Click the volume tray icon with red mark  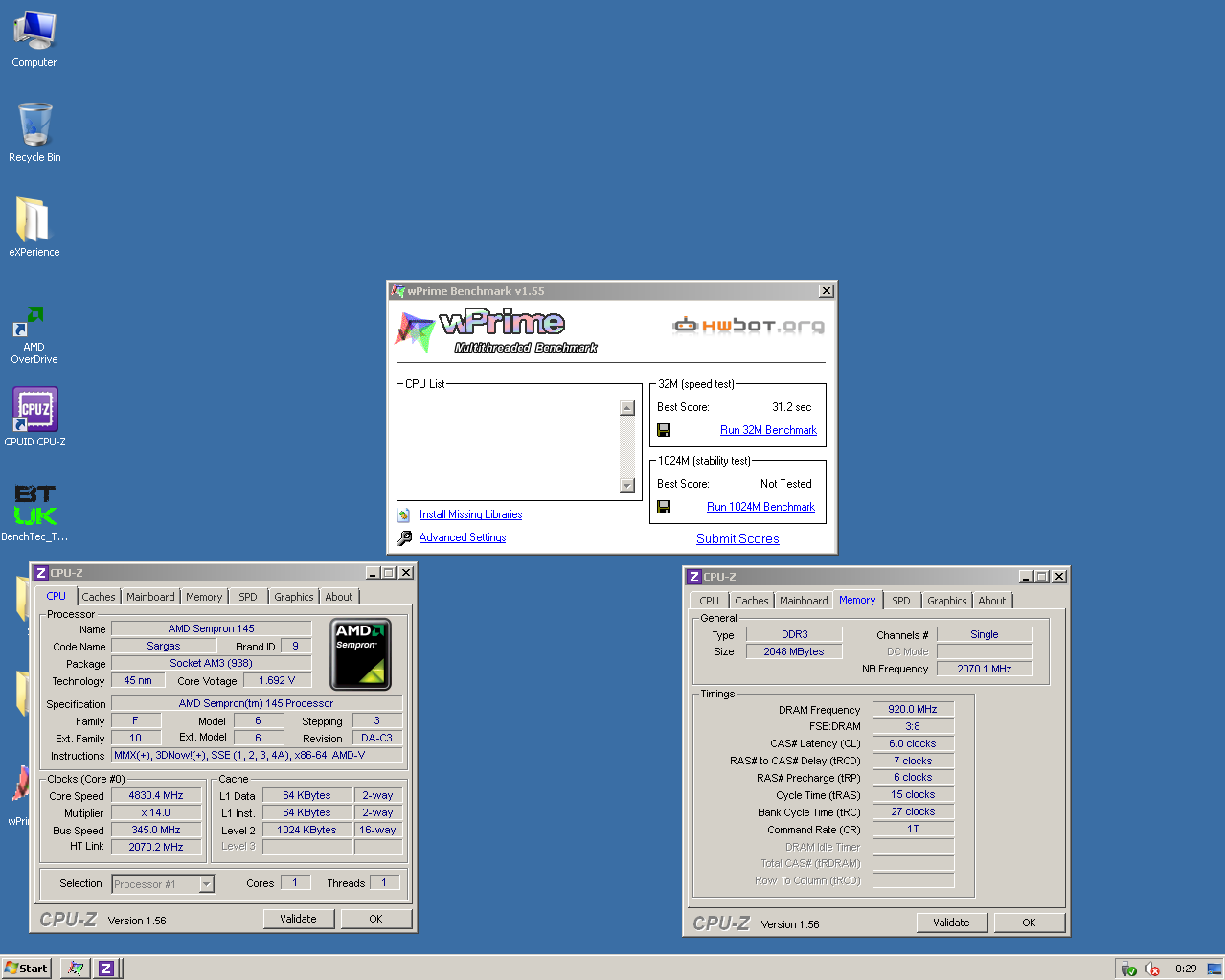point(1152,969)
